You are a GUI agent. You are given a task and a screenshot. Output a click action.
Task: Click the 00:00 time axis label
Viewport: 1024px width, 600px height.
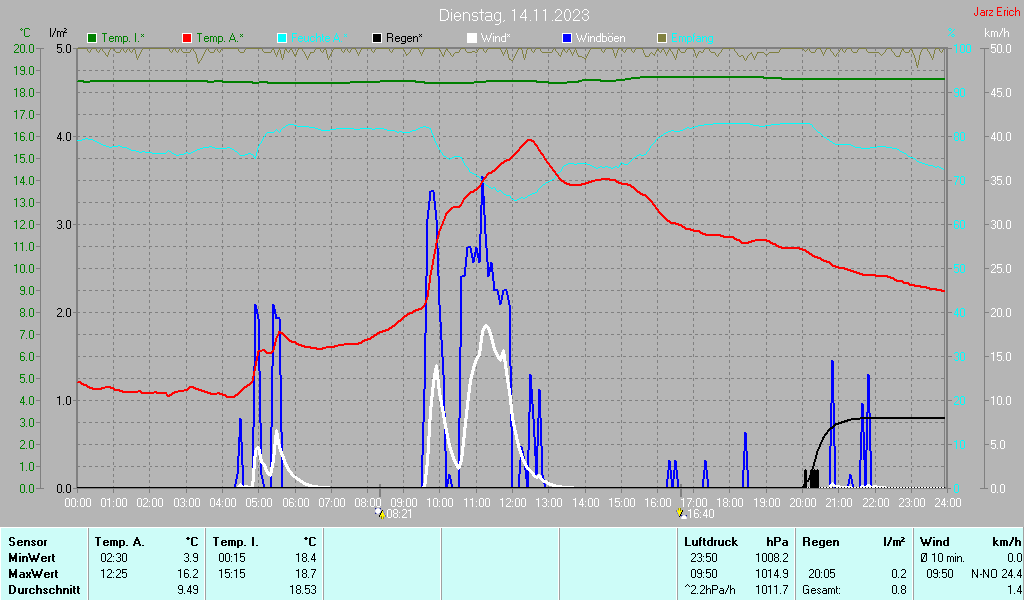pos(78,502)
